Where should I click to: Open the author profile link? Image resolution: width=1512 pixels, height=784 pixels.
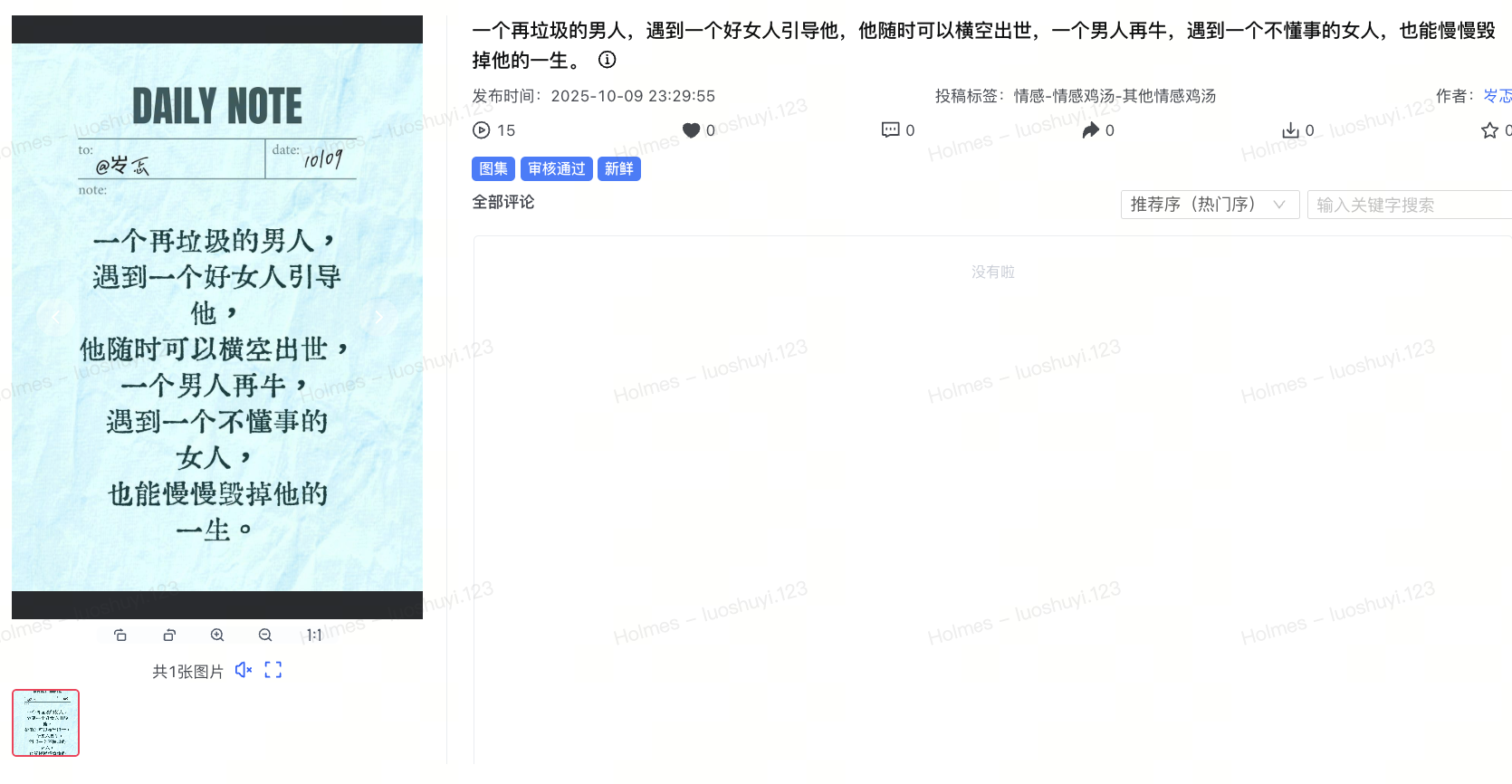(1498, 96)
